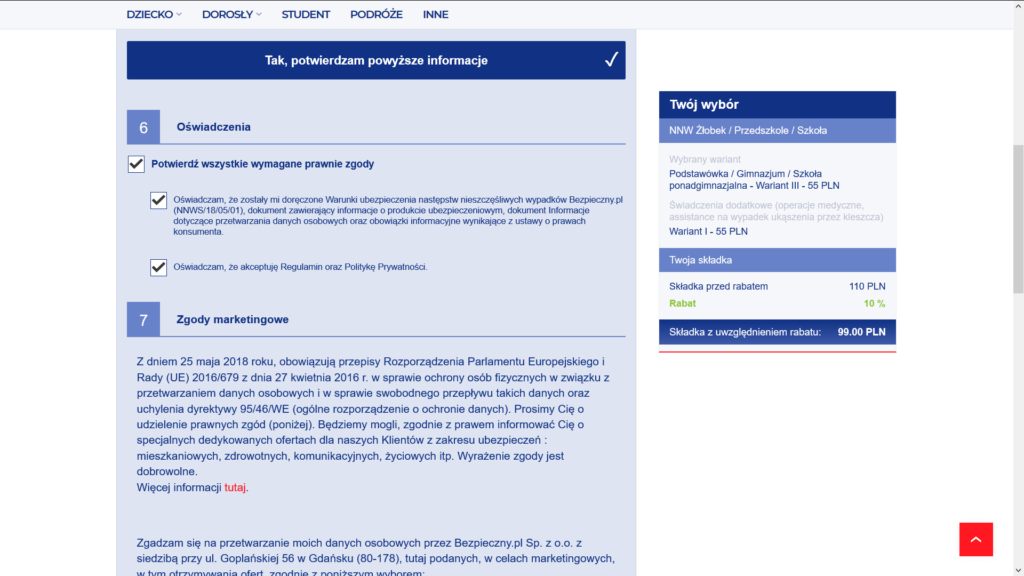
Task: Click the '110 PLN' premium value
Action: (x=867, y=286)
